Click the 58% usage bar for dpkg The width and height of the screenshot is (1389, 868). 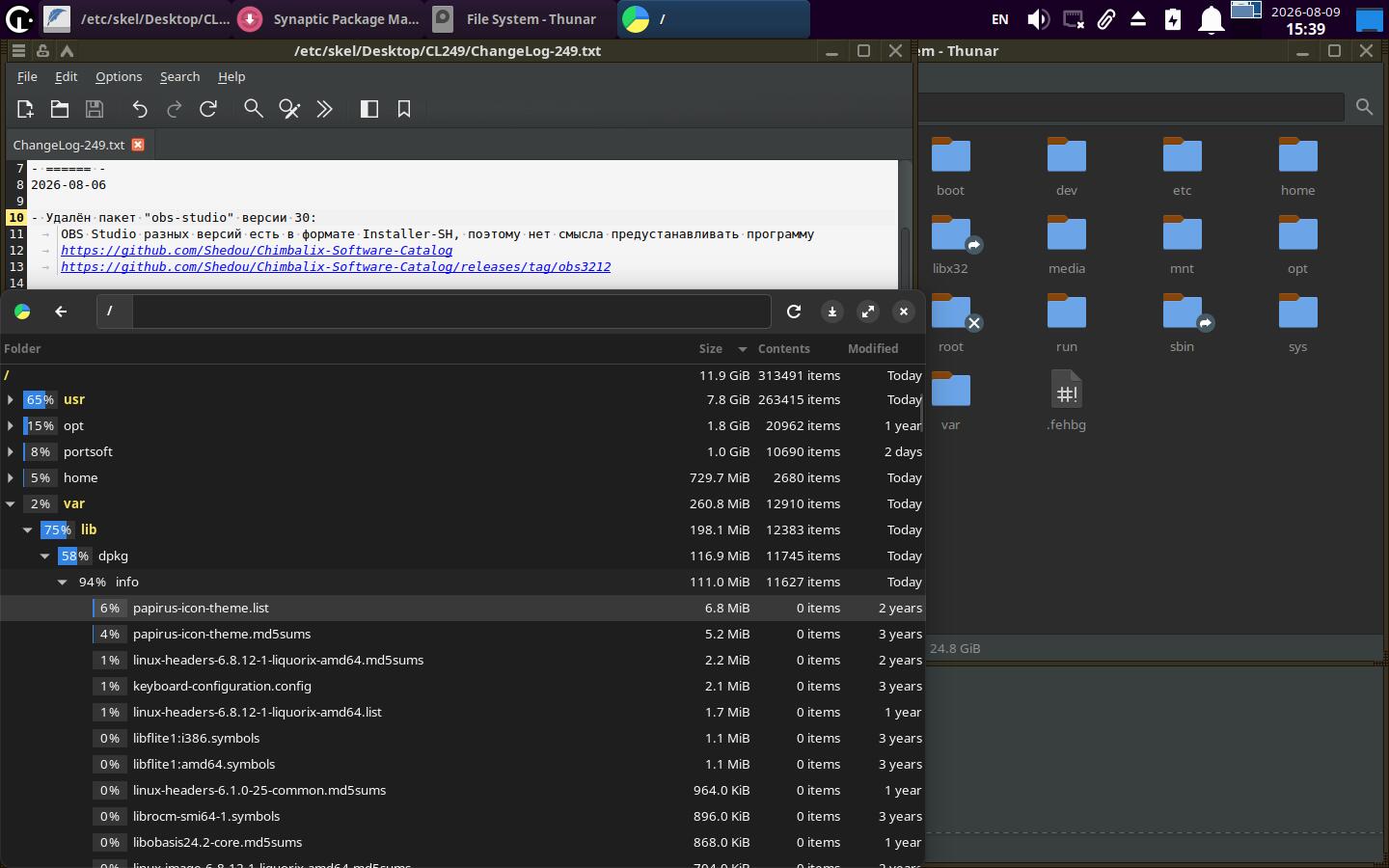pos(75,556)
